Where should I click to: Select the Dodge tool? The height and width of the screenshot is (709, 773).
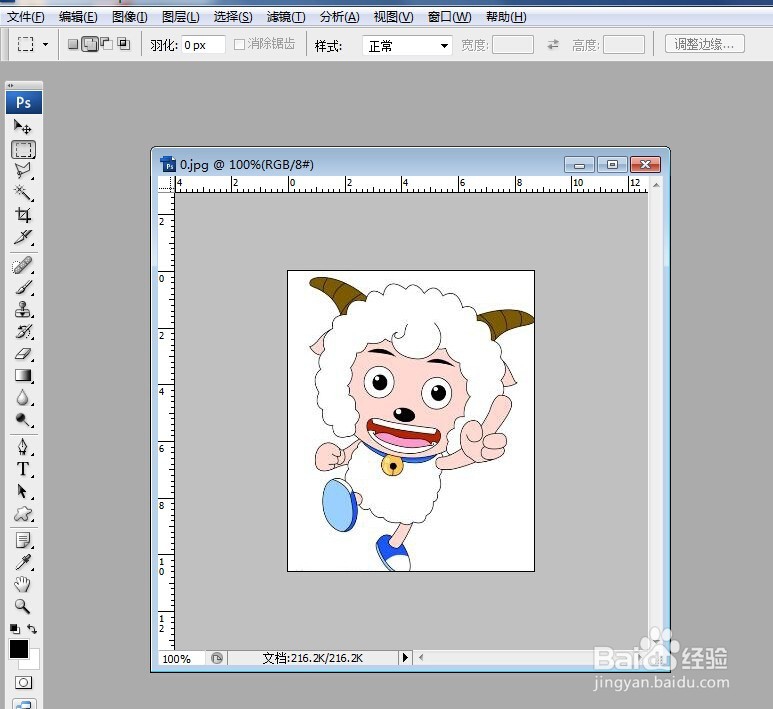23,420
